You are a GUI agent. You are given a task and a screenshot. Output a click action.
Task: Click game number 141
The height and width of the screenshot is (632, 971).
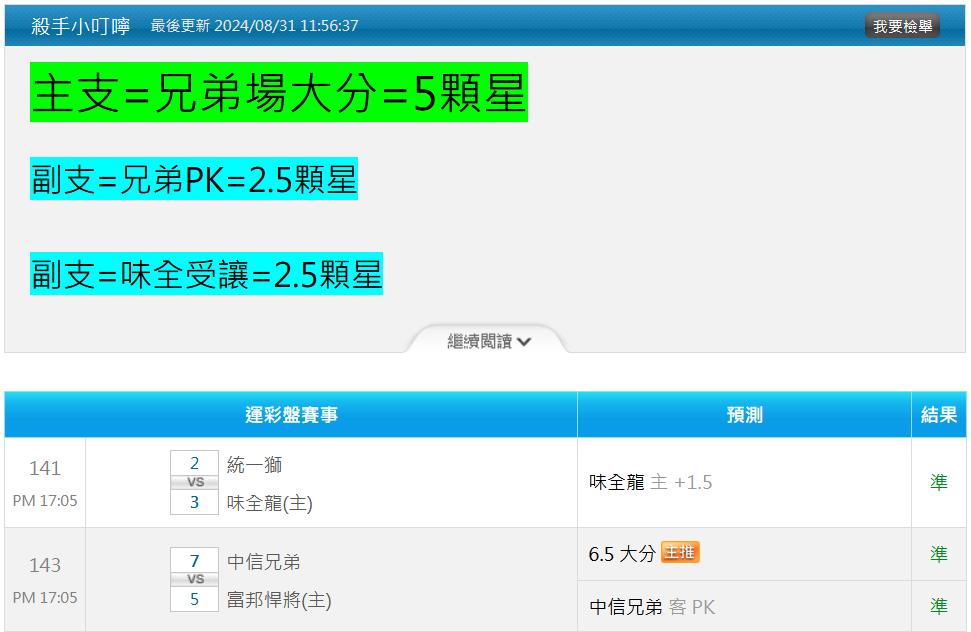click(x=45, y=468)
